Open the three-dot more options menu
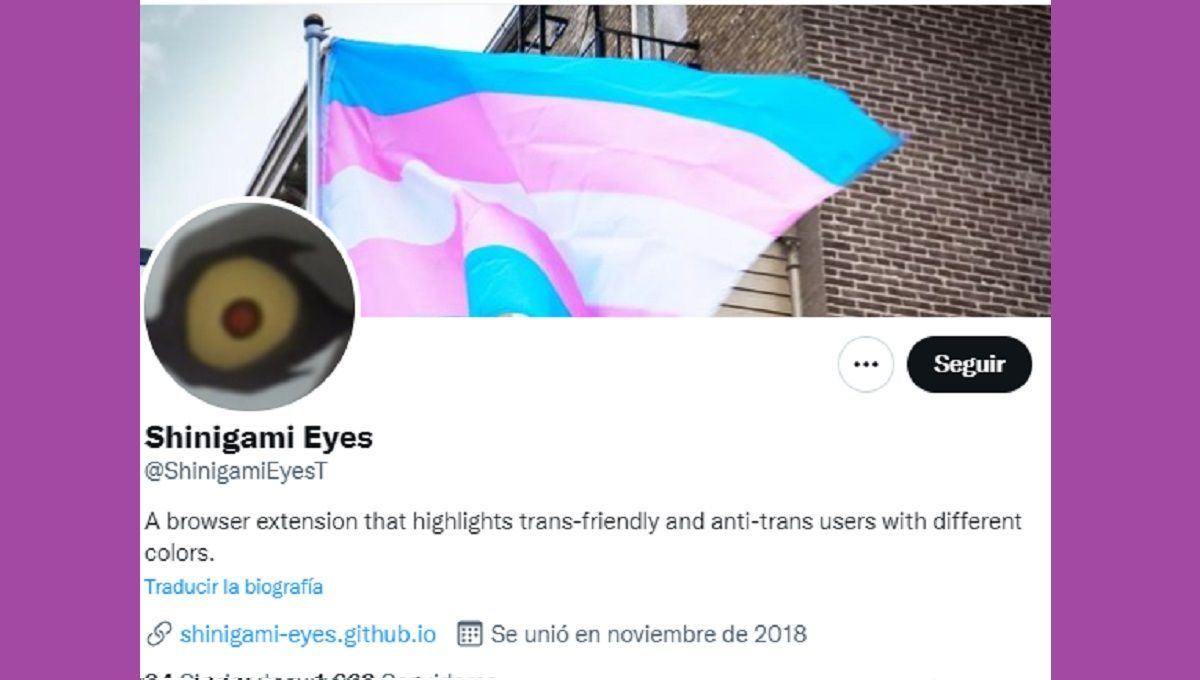 865,364
